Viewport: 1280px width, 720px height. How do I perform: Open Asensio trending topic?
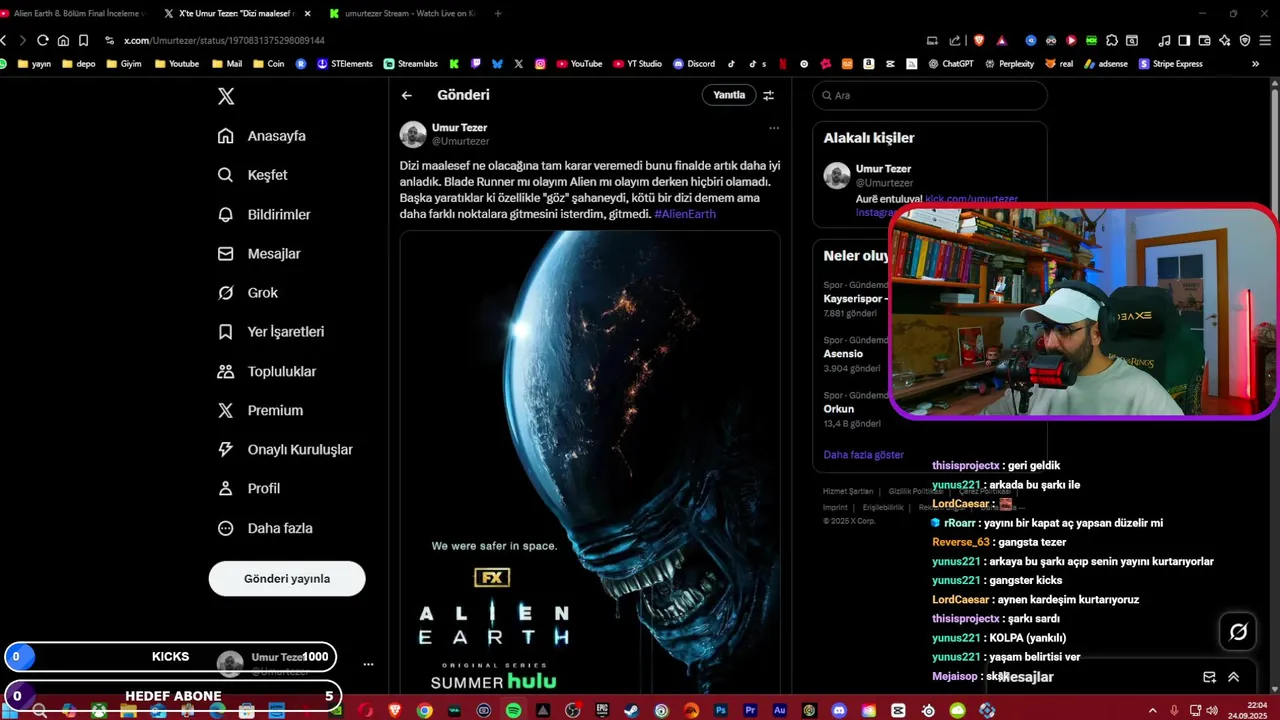point(845,354)
